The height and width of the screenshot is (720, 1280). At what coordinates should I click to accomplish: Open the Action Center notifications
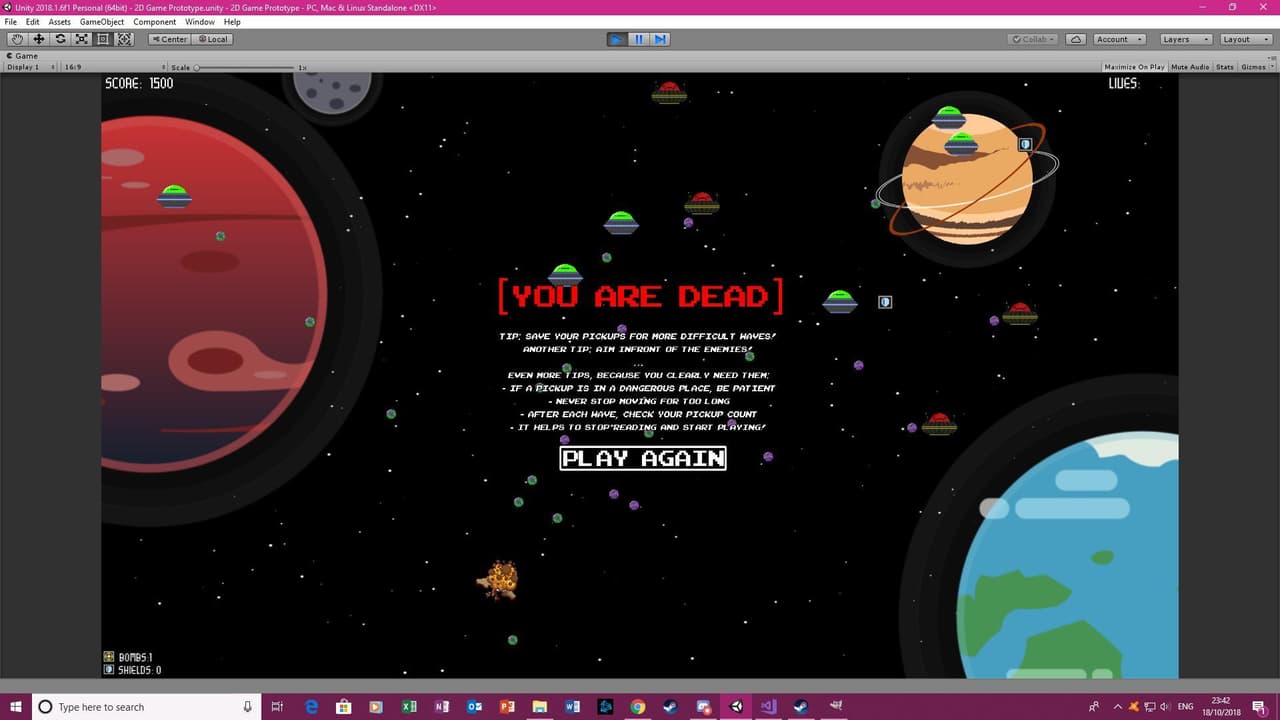(x=1261, y=707)
